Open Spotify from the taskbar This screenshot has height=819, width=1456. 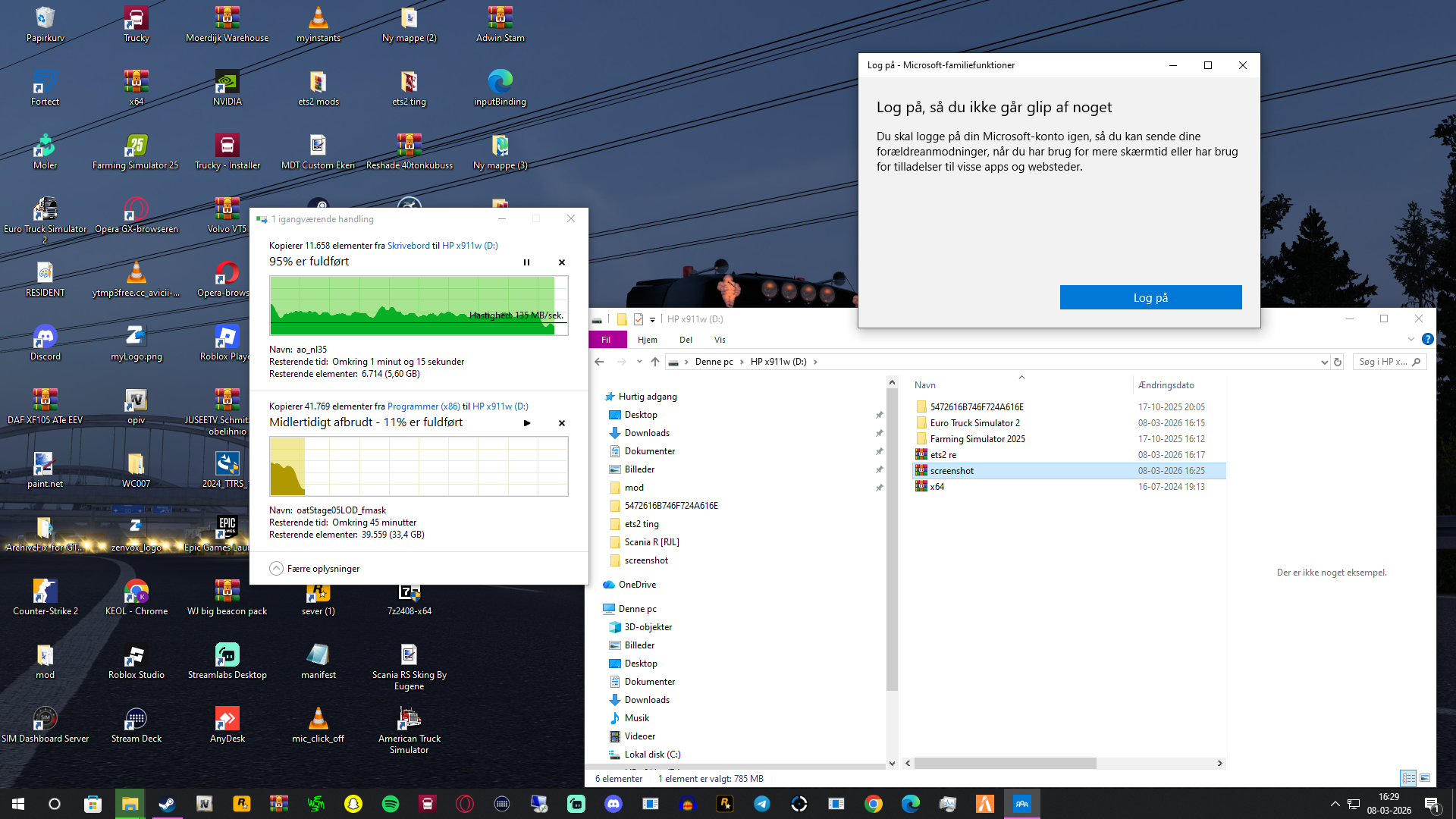pos(391,804)
